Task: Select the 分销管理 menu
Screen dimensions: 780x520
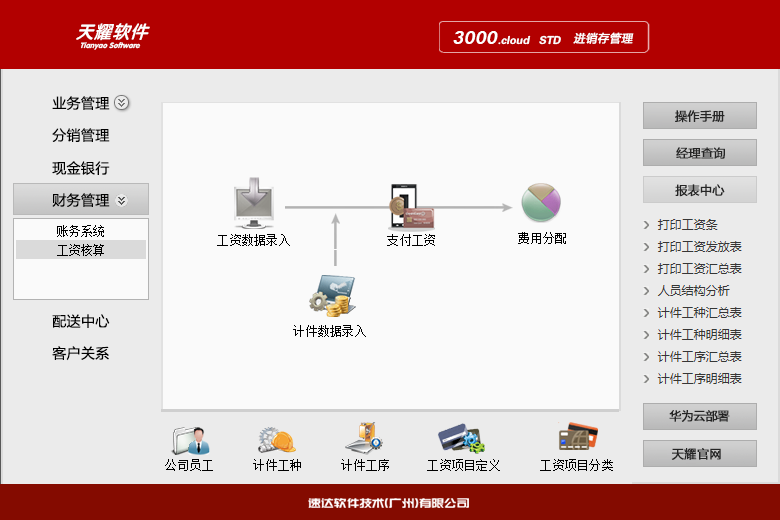Action: tap(81, 135)
